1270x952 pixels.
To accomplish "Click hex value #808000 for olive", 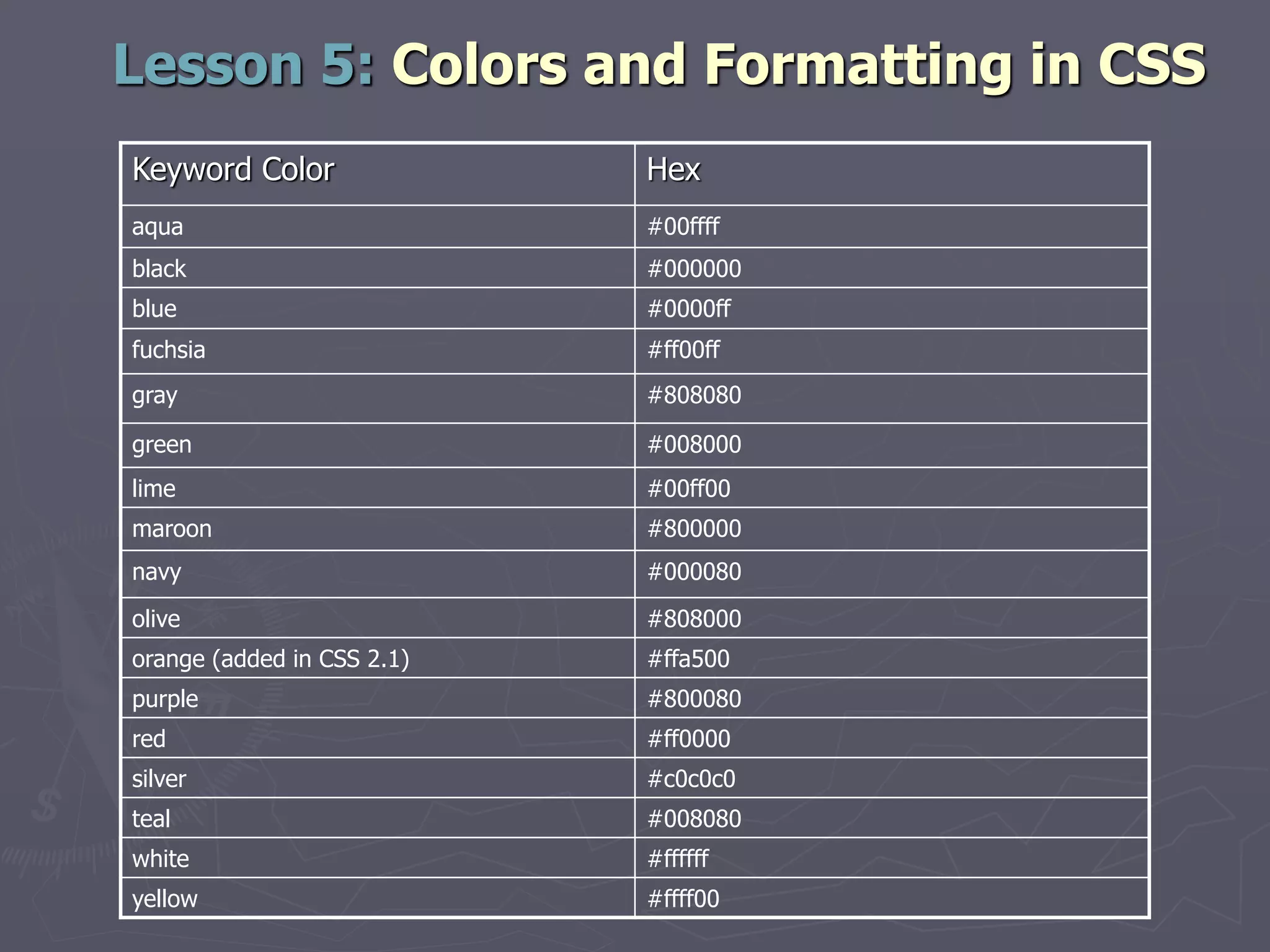I will pos(694,619).
